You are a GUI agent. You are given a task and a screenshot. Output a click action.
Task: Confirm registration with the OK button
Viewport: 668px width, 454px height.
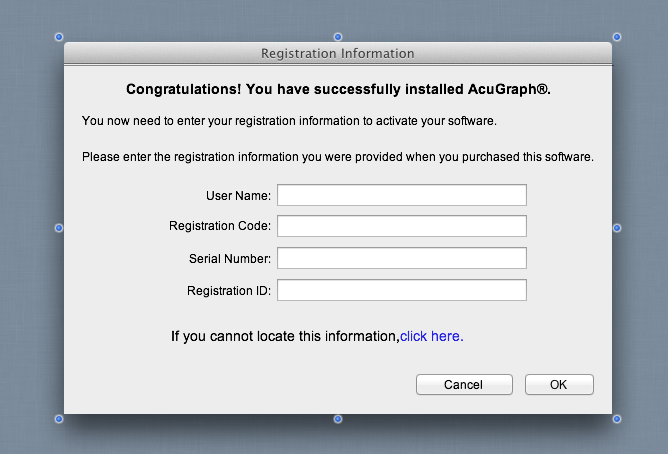(x=559, y=385)
